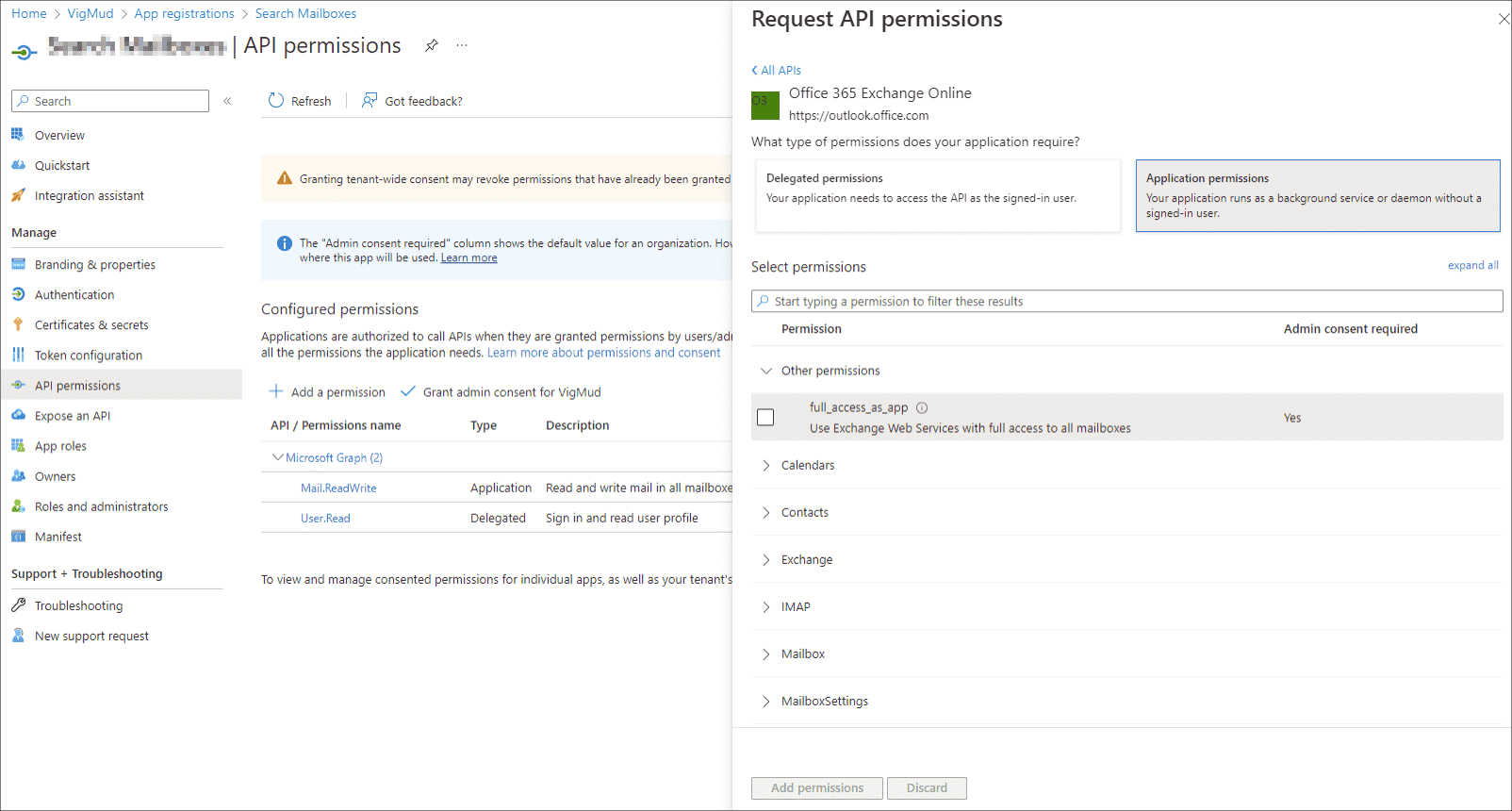The height and width of the screenshot is (811, 1512).
Task: Click the Certificates & secrets key icon
Action: 18,325
